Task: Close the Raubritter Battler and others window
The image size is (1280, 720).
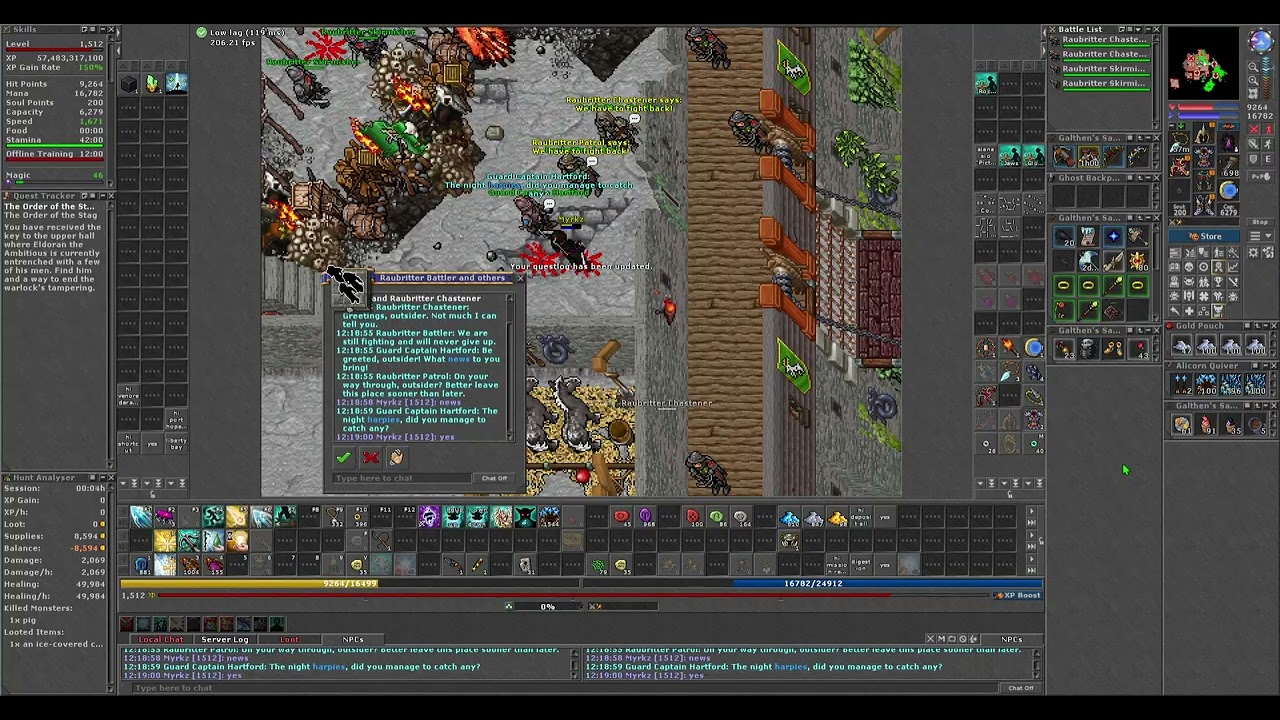Action: [521, 278]
